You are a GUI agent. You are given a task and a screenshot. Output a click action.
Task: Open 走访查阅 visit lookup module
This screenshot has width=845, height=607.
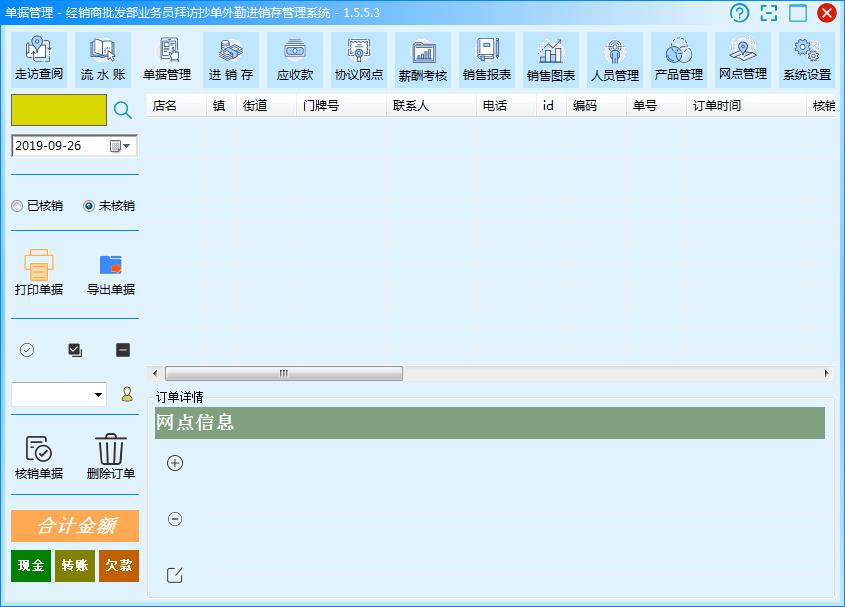point(39,59)
